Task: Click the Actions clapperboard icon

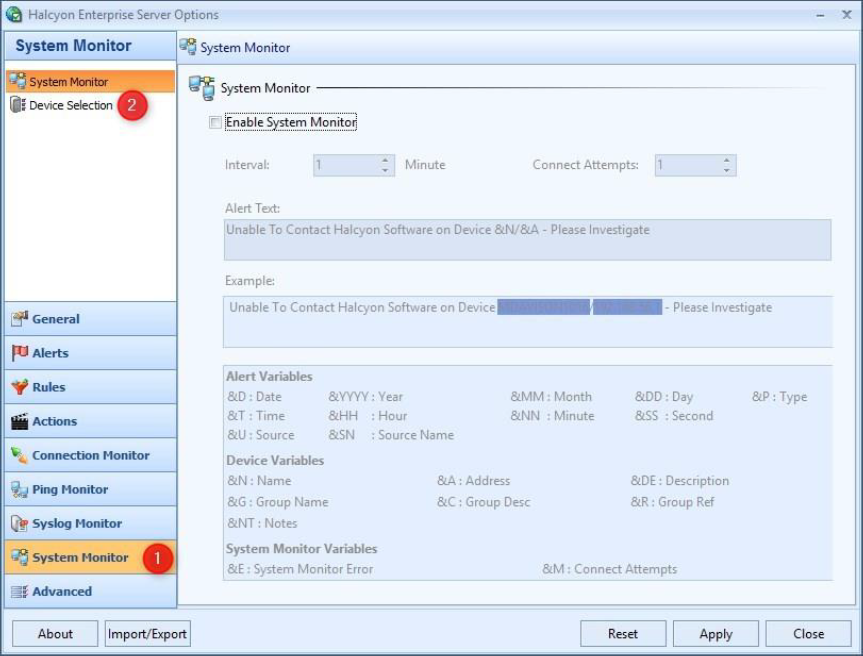Action: click(x=19, y=421)
